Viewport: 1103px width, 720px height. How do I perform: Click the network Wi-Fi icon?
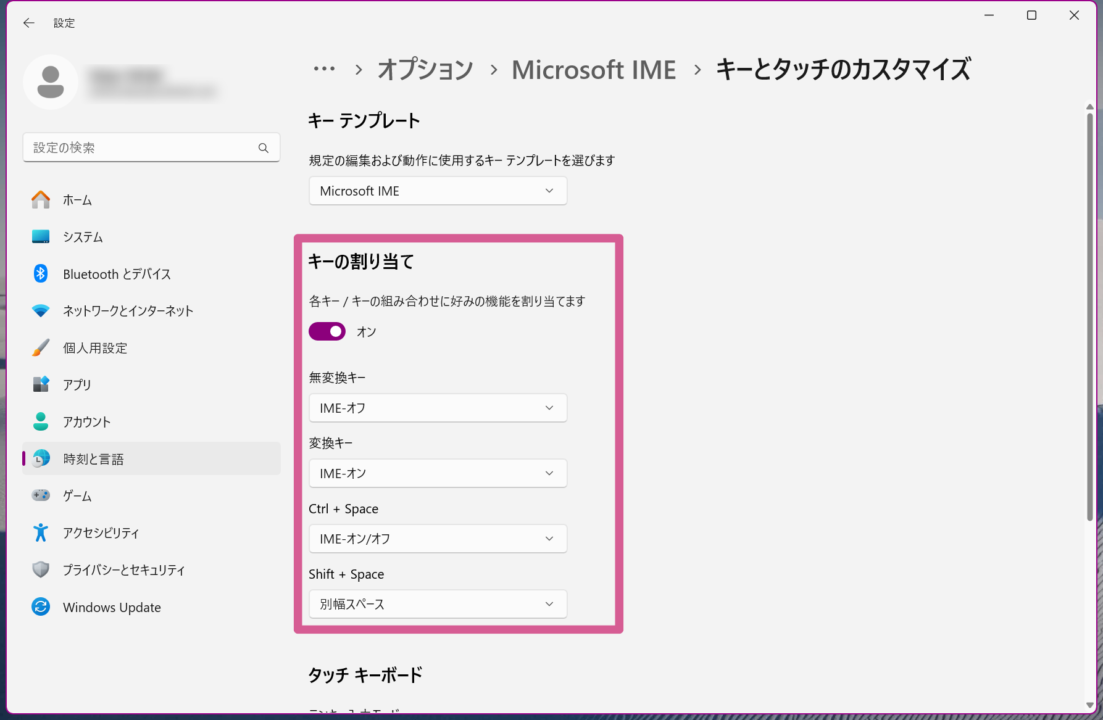pyautogui.click(x=41, y=311)
